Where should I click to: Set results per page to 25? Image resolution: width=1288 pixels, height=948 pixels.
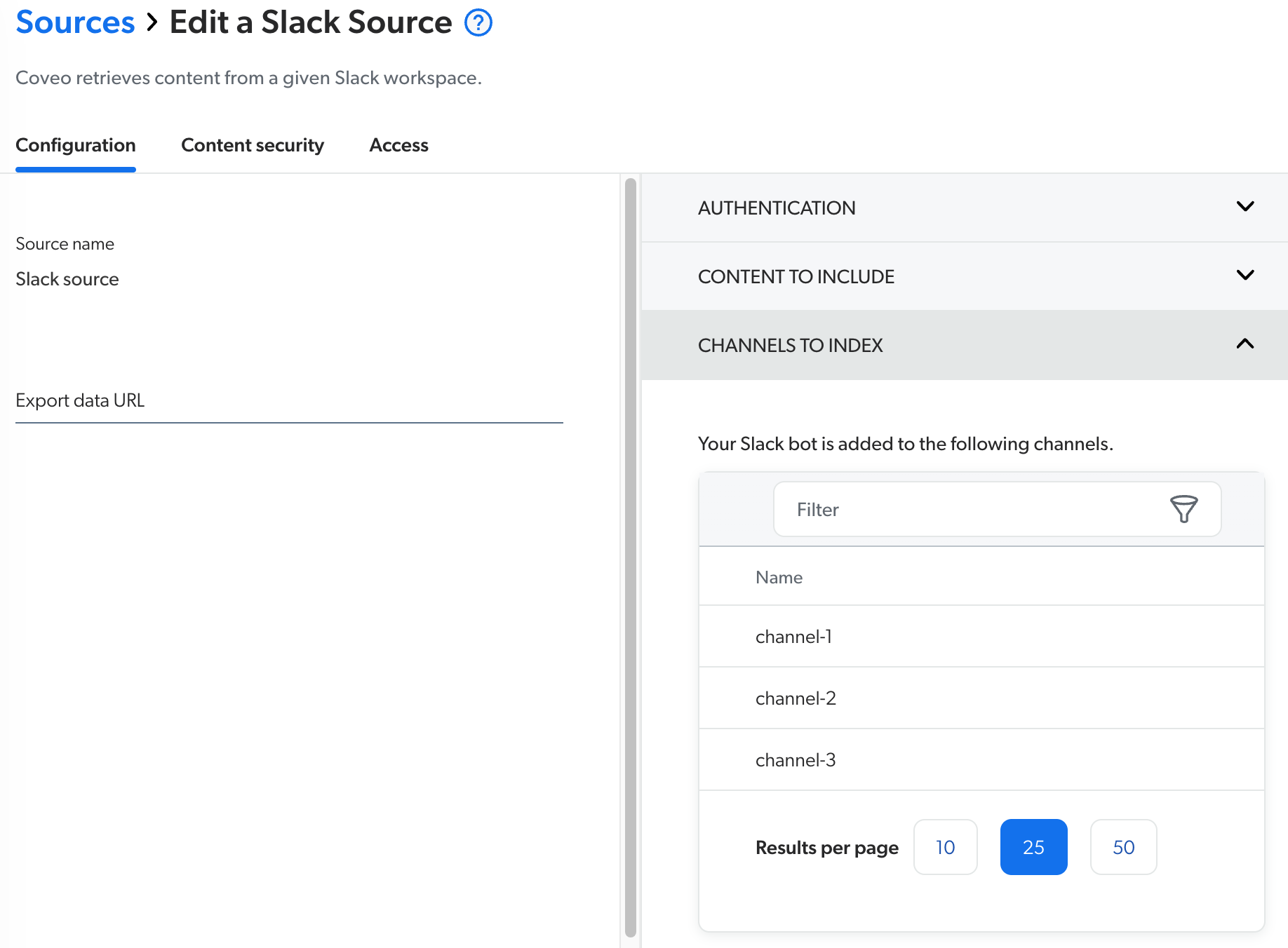coord(1033,847)
